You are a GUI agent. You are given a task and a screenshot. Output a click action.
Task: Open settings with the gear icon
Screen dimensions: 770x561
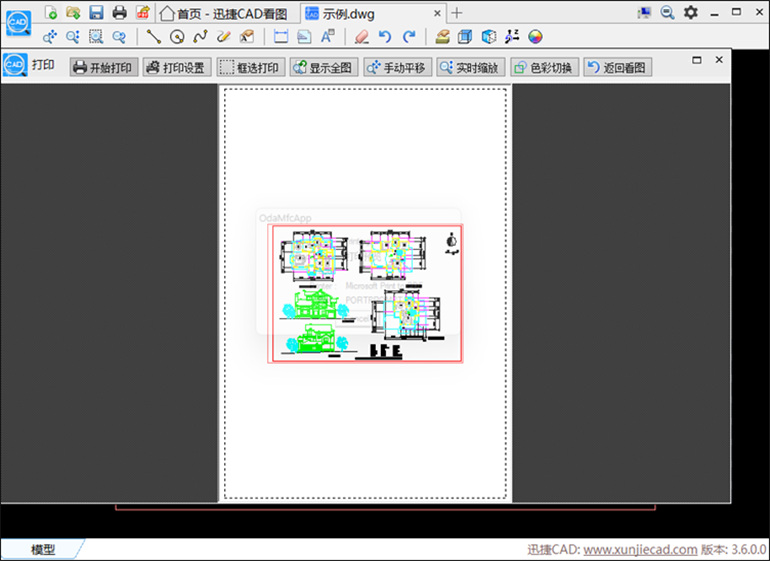click(690, 13)
